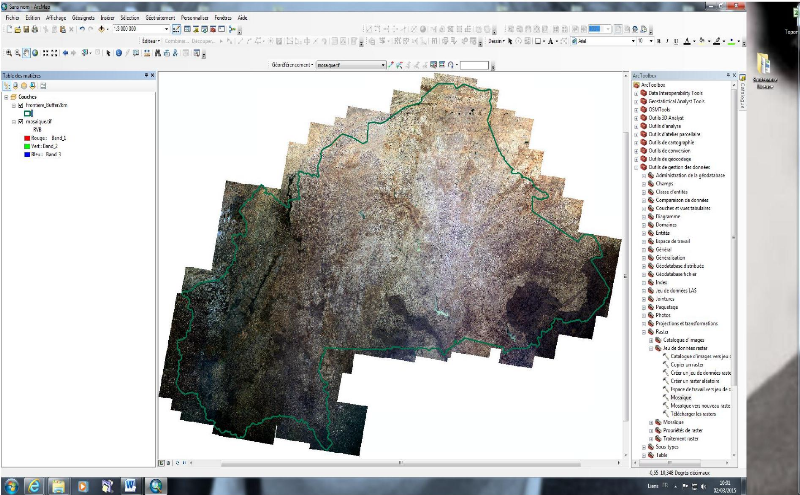Open the Sélection menu

tap(129, 18)
